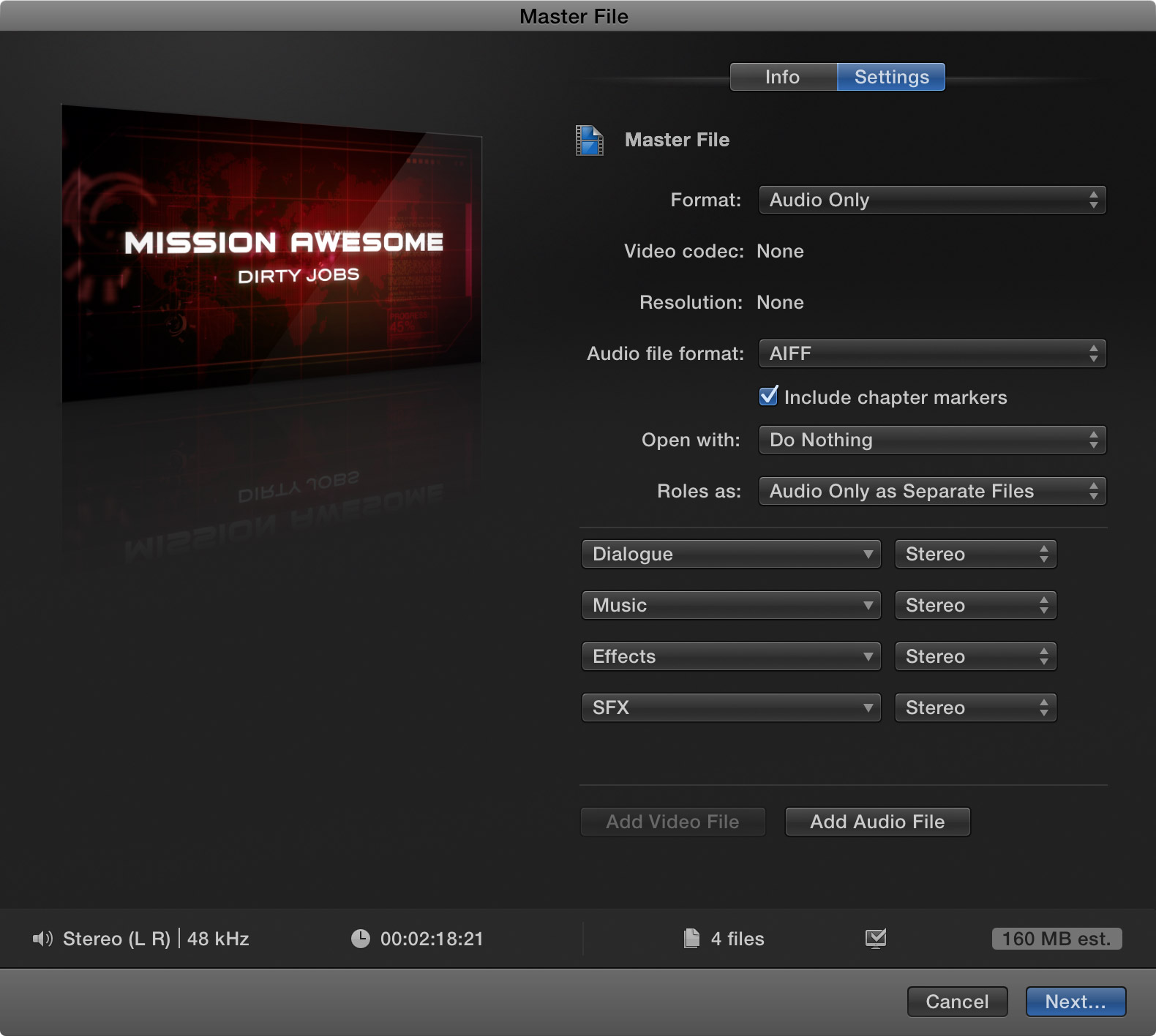Click the speaker audio icon in status bar
1156x1036 pixels.
click(42, 939)
